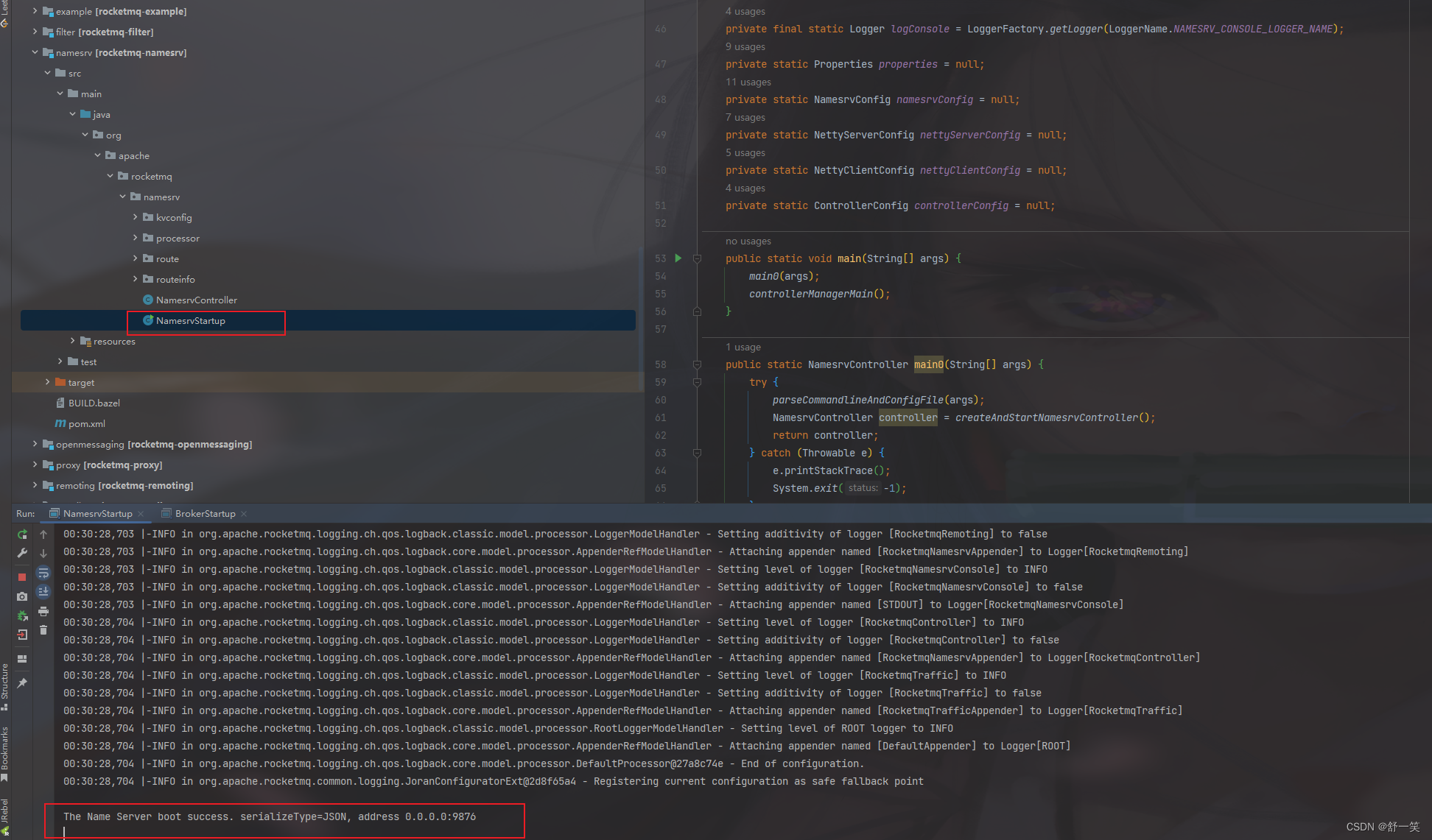1432x840 pixels.
Task: Stop the running NamesrvStartup process
Action: (22, 577)
